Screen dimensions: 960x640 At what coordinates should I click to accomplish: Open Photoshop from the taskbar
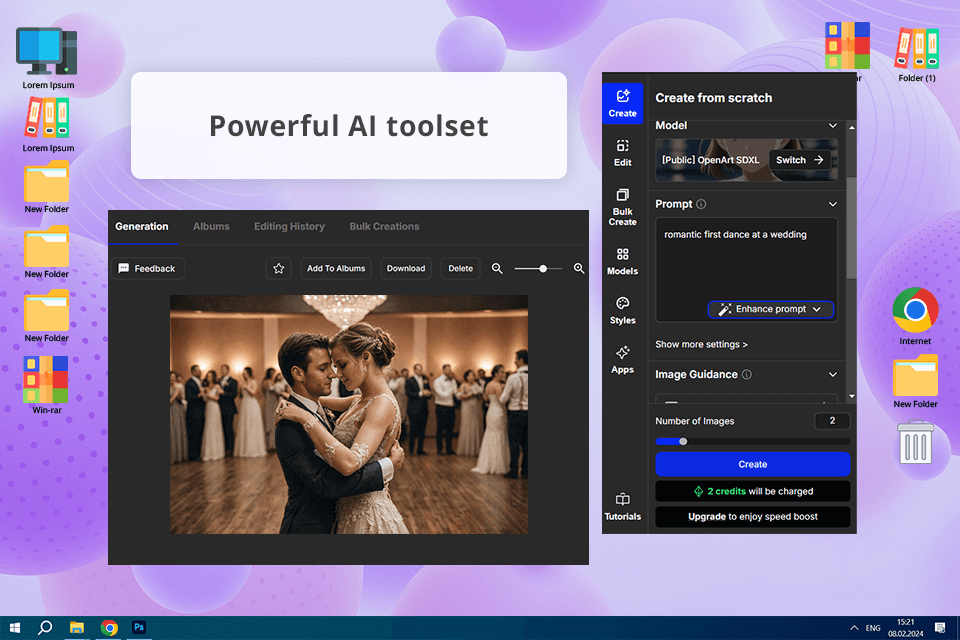tap(139, 628)
